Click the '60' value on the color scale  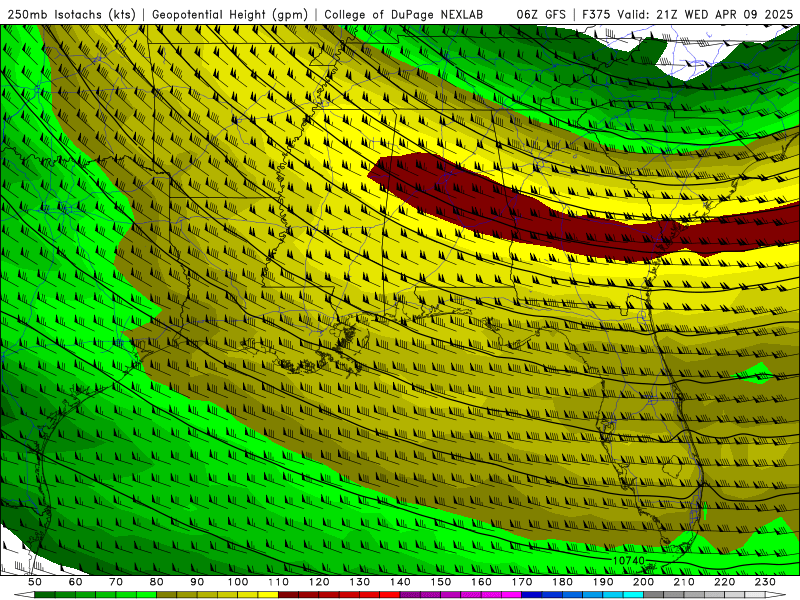coord(76,582)
